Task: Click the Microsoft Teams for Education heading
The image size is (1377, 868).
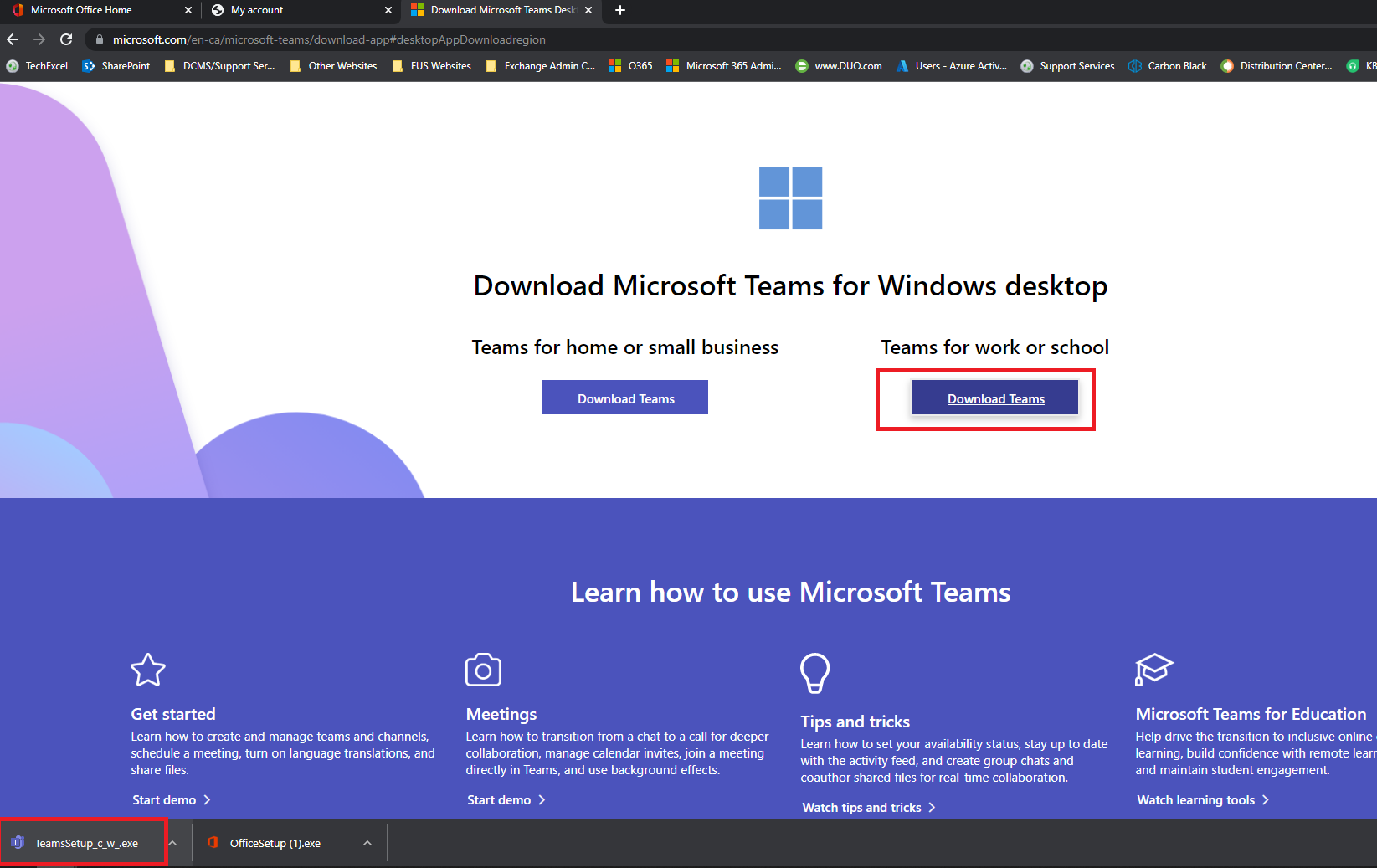Action: tap(1251, 714)
